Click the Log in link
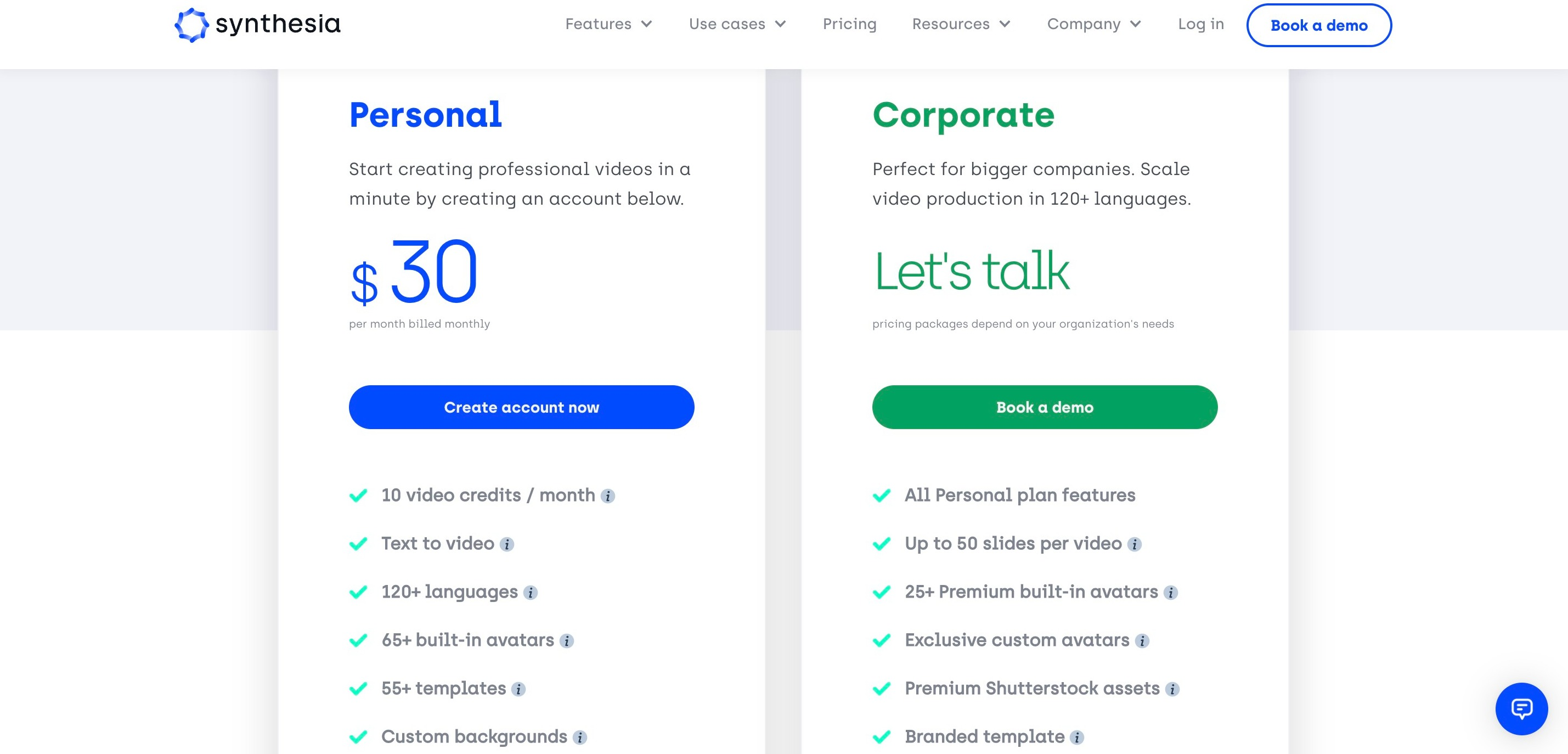The width and height of the screenshot is (1568, 754). [1200, 24]
